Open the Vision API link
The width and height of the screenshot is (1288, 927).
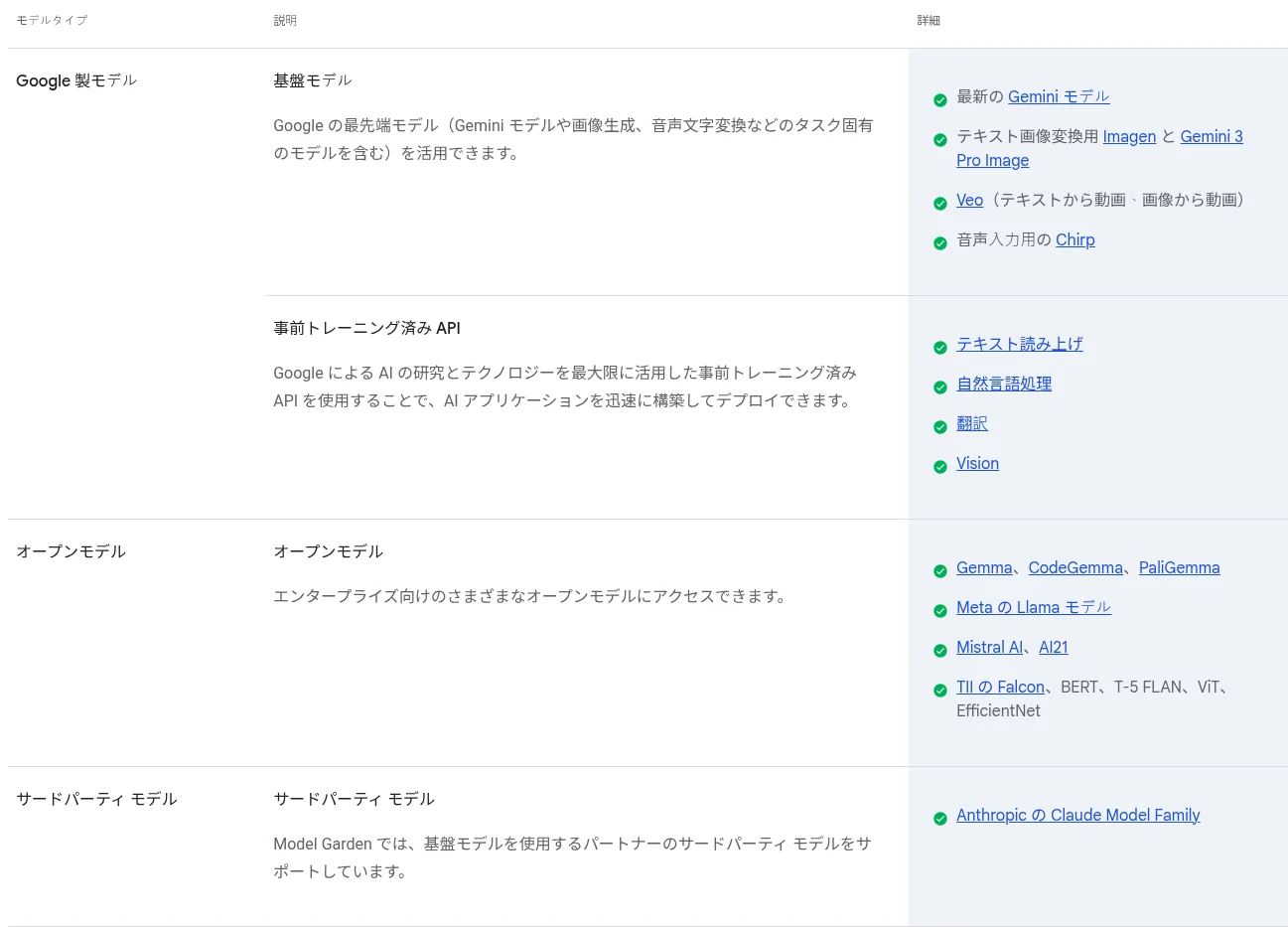977,463
